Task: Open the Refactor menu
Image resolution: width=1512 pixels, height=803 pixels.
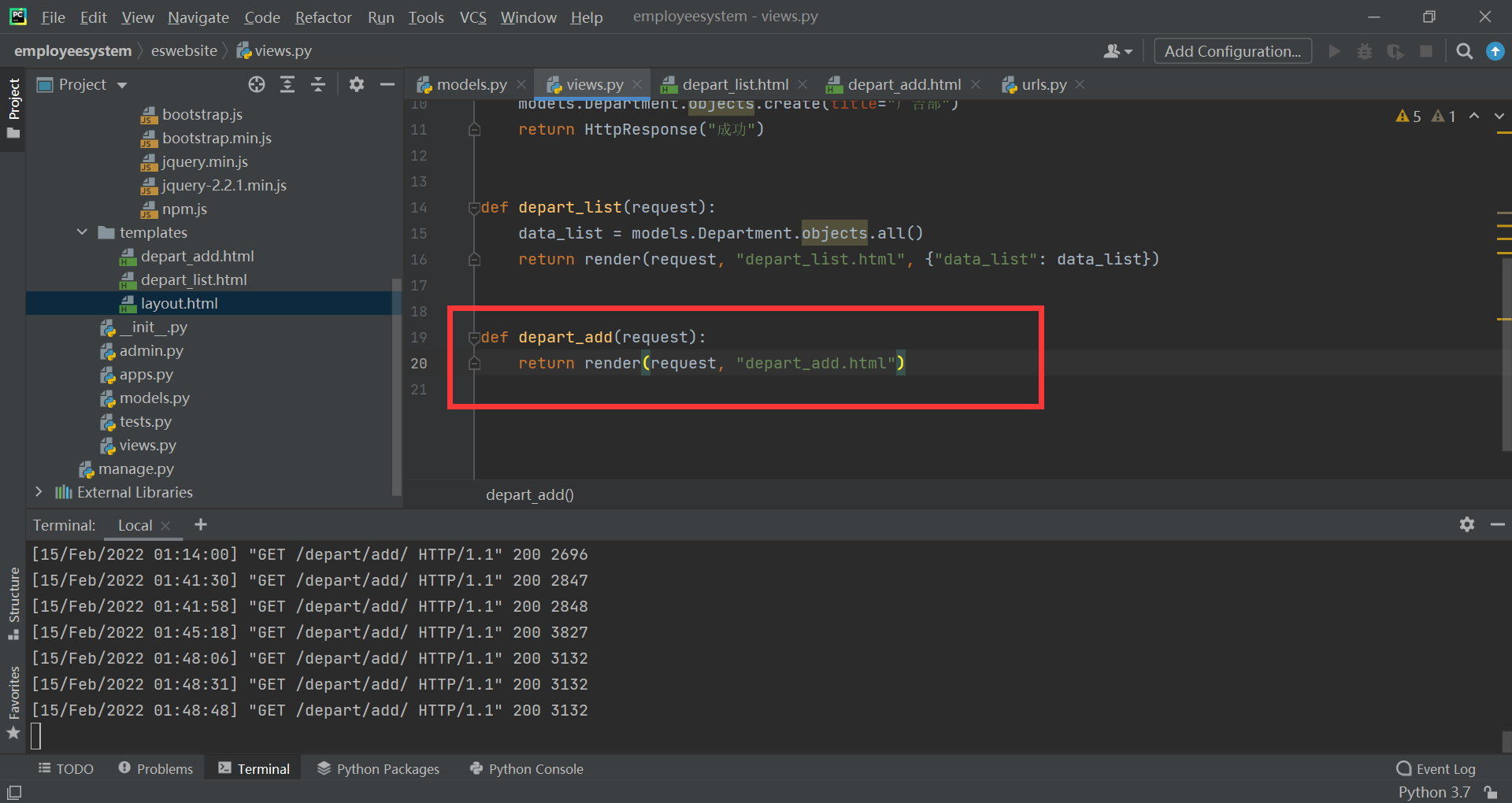Action: tap(323, 17)
